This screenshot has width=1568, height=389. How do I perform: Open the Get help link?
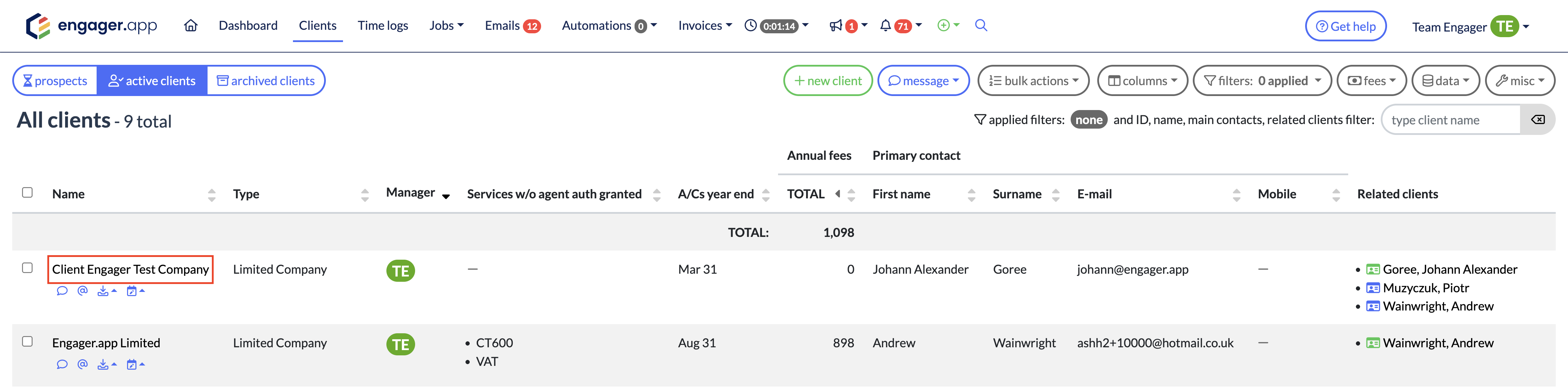(1346, 26)
